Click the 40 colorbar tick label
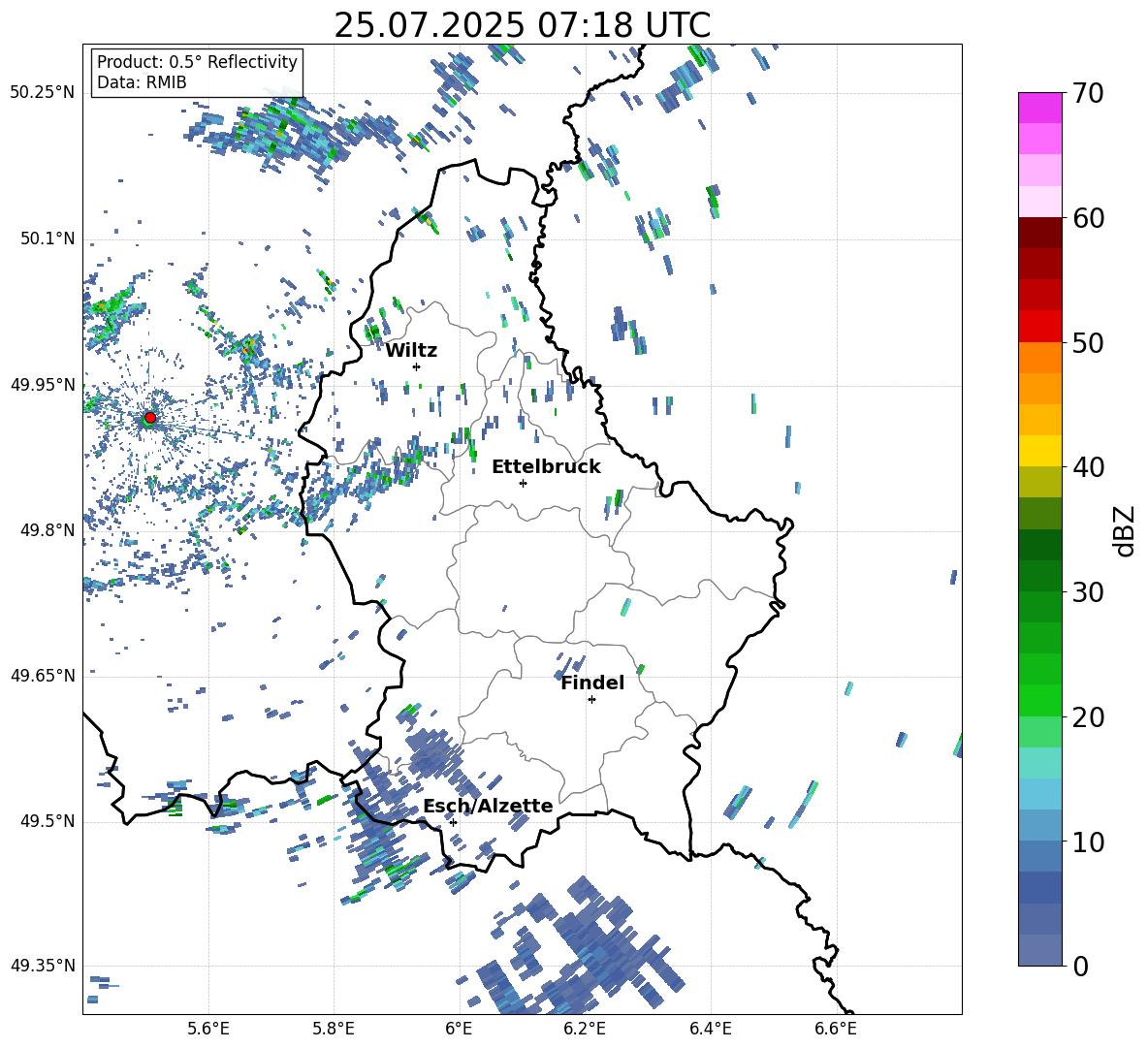This screenshot has width=1148, height=1048. point(1088,467)
